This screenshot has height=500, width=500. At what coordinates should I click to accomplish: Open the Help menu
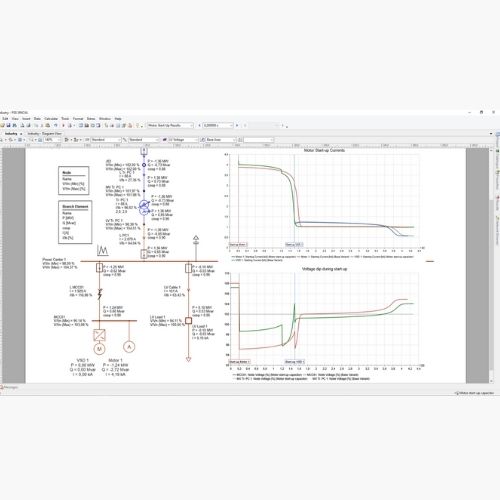(x=118, y=119)
